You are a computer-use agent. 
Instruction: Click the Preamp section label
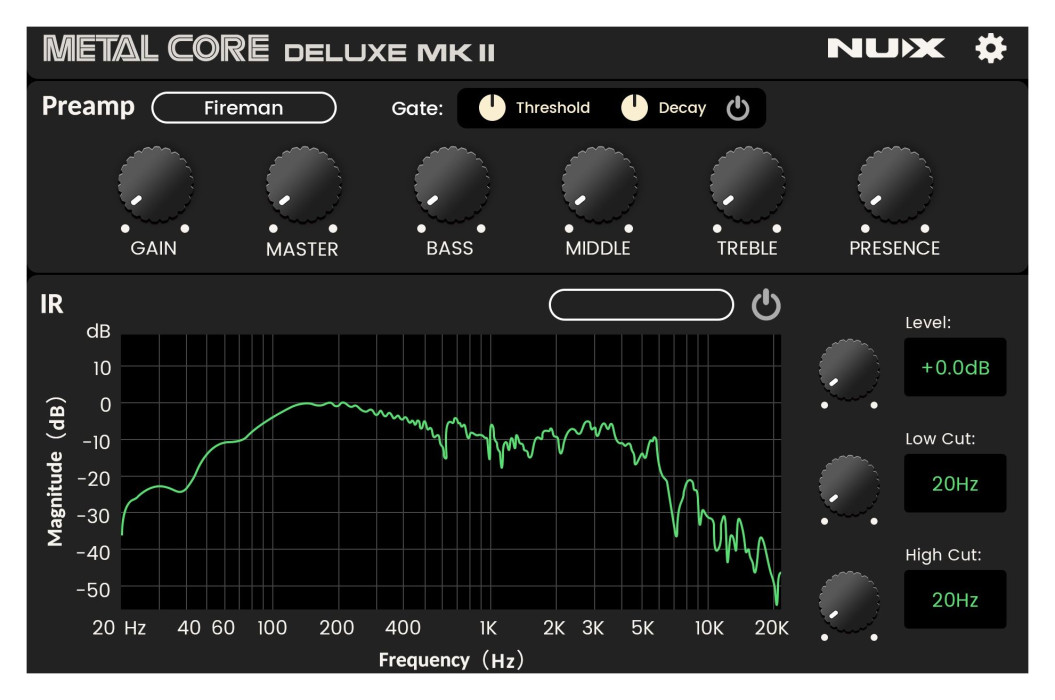click(88, 107)
